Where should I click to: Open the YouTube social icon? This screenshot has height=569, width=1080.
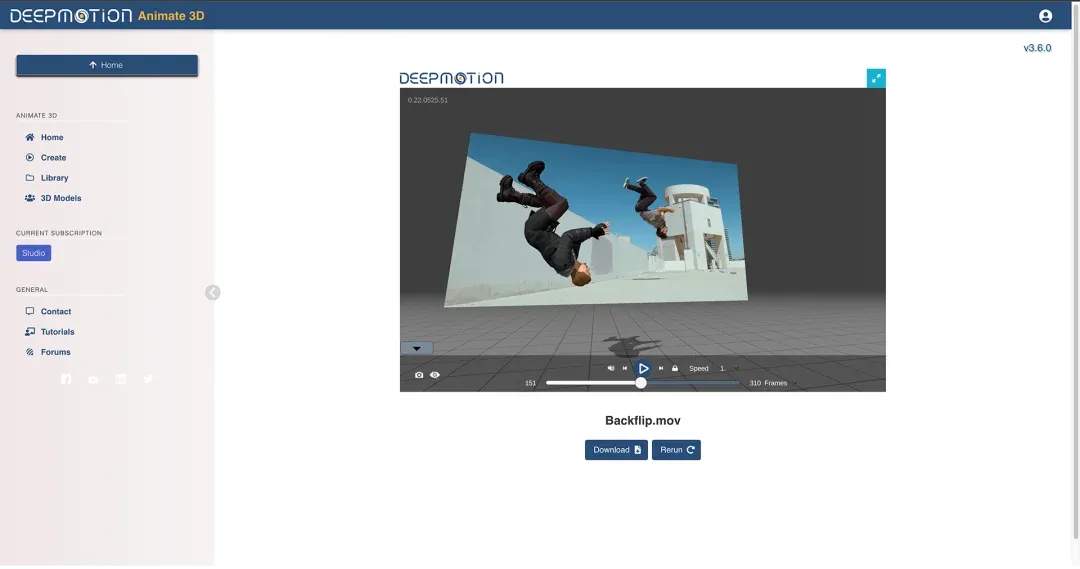click(93, 380)
